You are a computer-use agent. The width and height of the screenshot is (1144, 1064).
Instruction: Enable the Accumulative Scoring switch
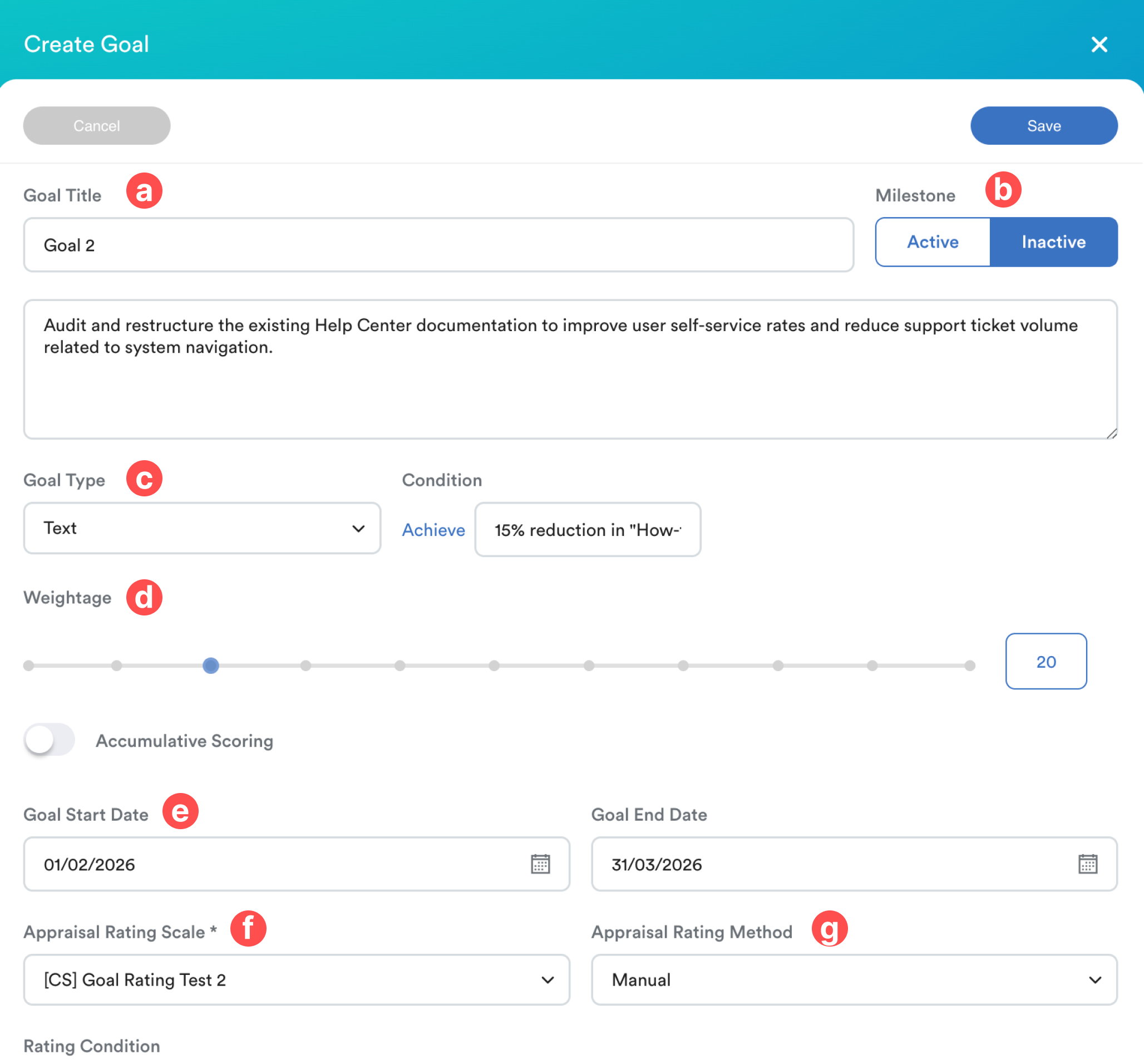click(50, 740)
